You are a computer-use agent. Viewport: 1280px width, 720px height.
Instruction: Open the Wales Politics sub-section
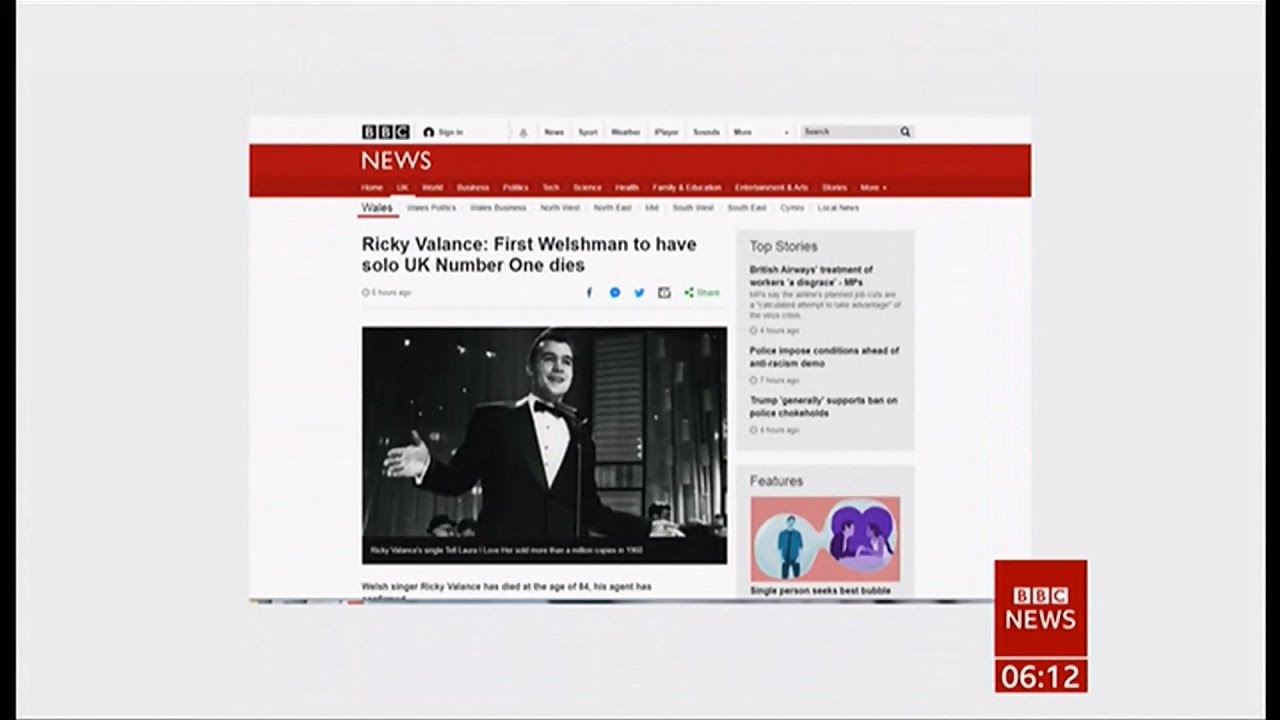(x=431, y=208)
